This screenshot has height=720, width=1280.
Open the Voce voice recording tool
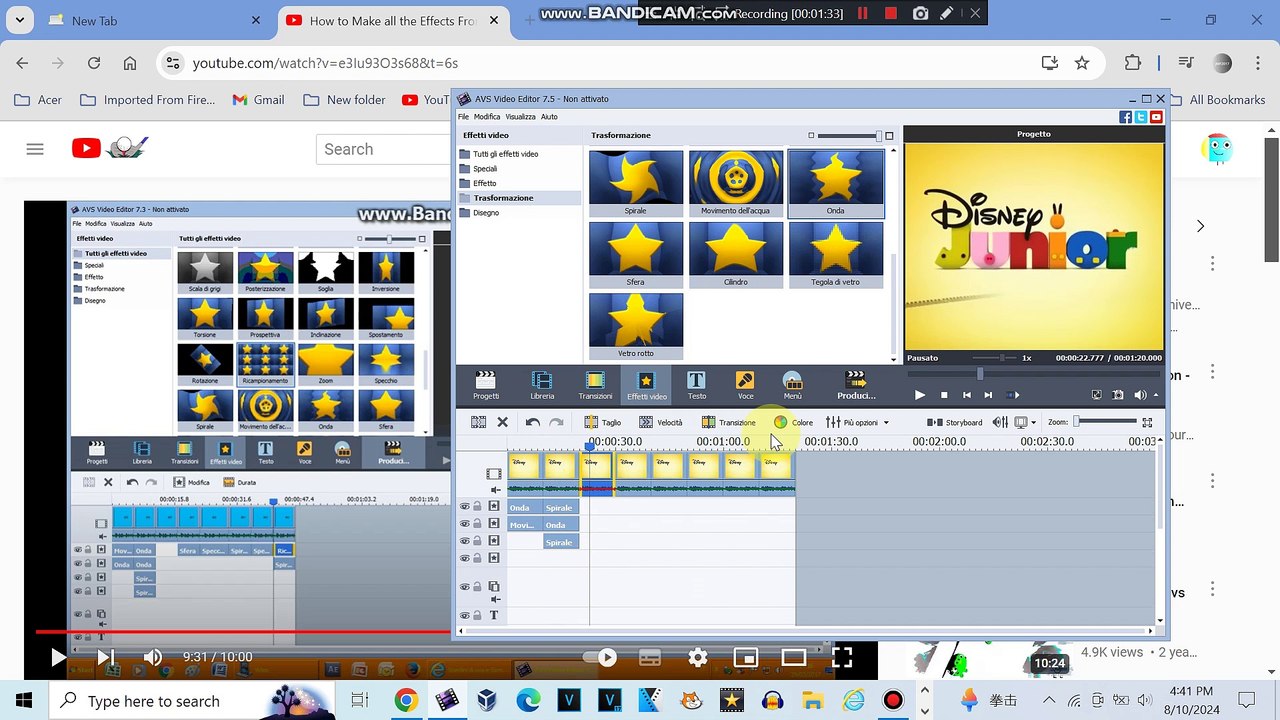click(745, 385)
